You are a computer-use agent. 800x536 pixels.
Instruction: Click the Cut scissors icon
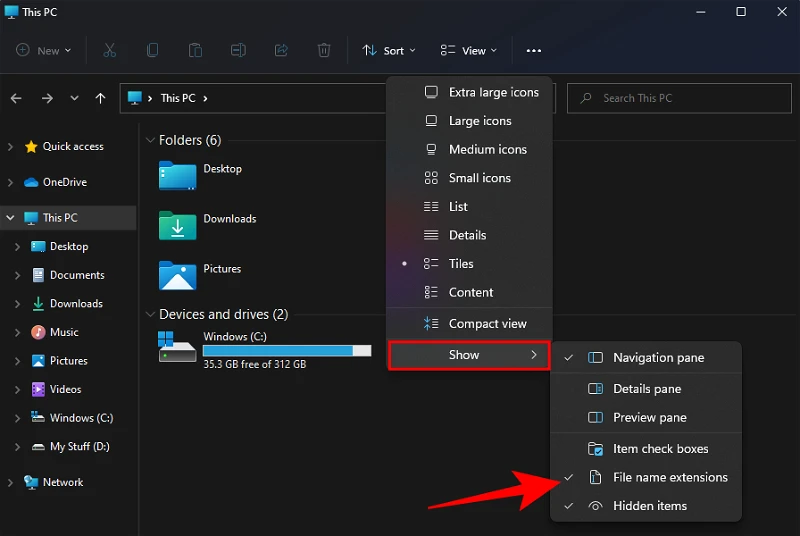[110, 50]
